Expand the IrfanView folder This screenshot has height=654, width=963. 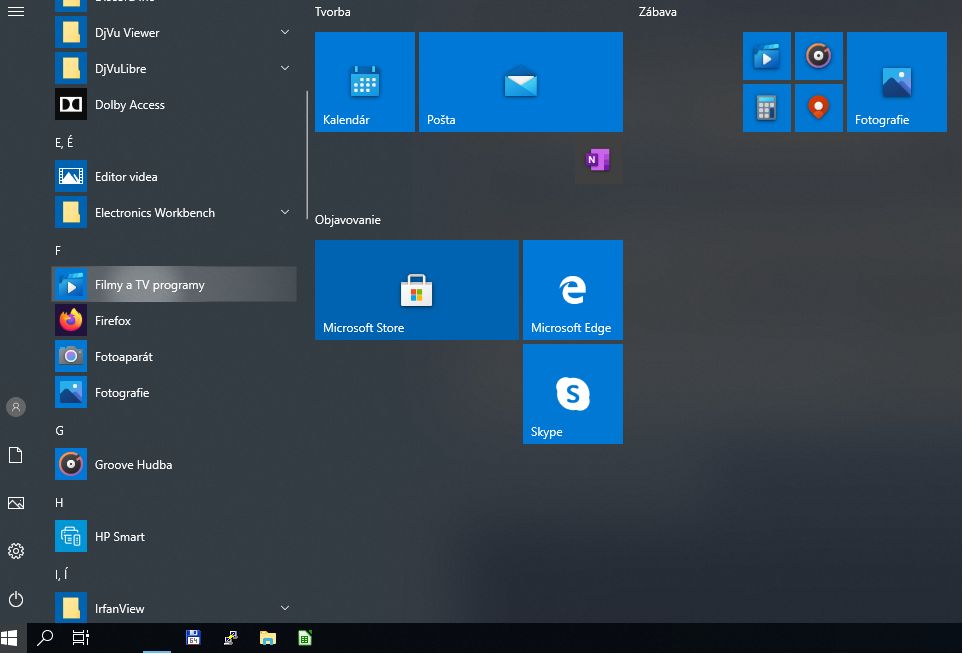[x=285, y=608]
